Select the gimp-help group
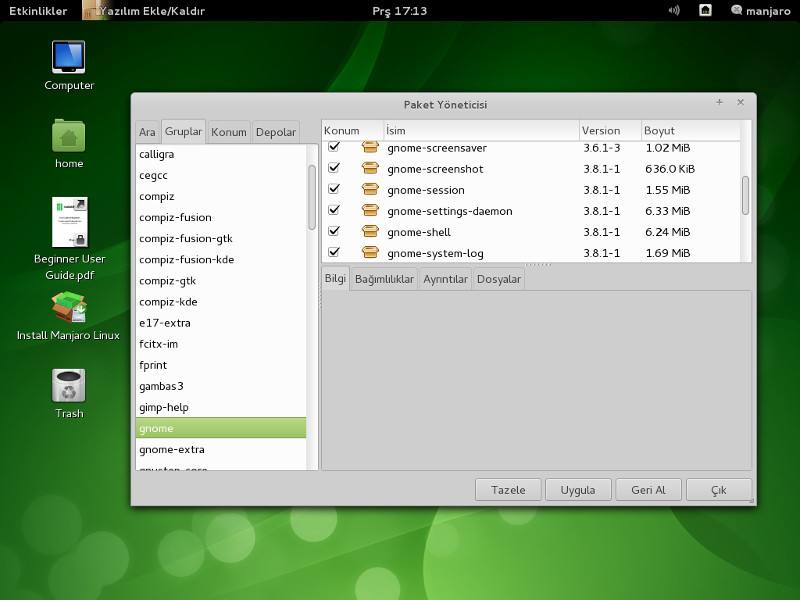Screen dimensions: 800x600 221,407
